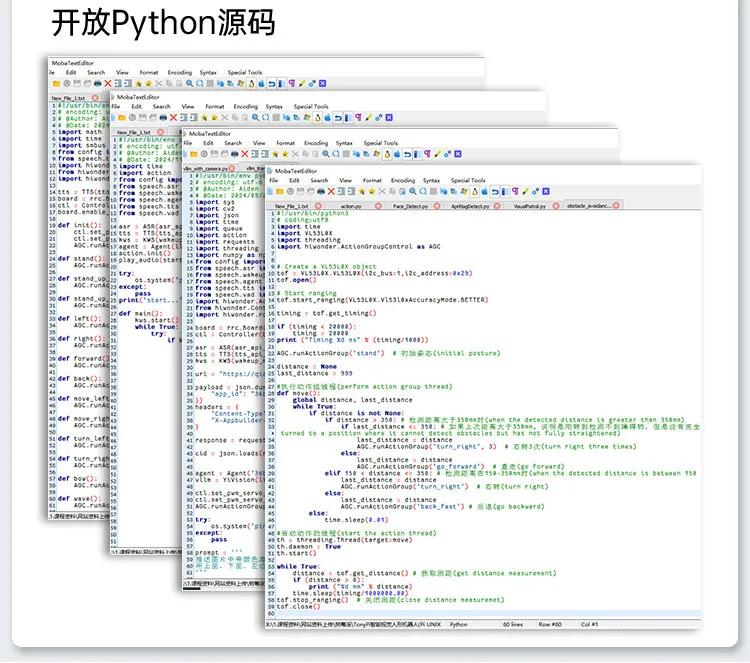This screenshot has width=750, height=663.
Task: Close the AprilTagDetect.py tab
Action: click(497, 206)
